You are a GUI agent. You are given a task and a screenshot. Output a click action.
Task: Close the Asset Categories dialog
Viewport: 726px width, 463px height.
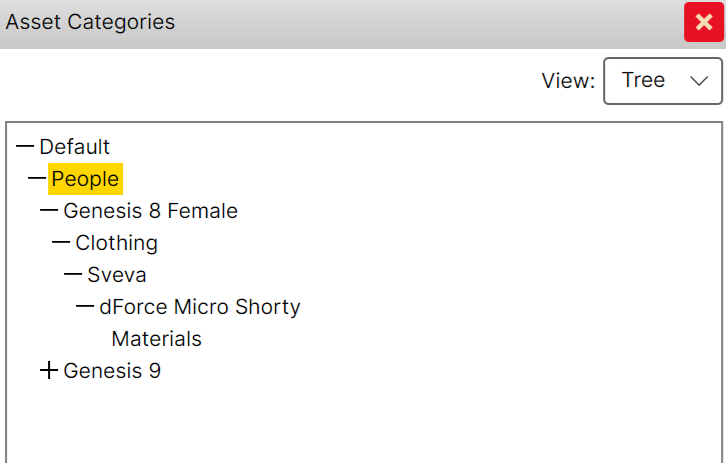tap(704, 22)
